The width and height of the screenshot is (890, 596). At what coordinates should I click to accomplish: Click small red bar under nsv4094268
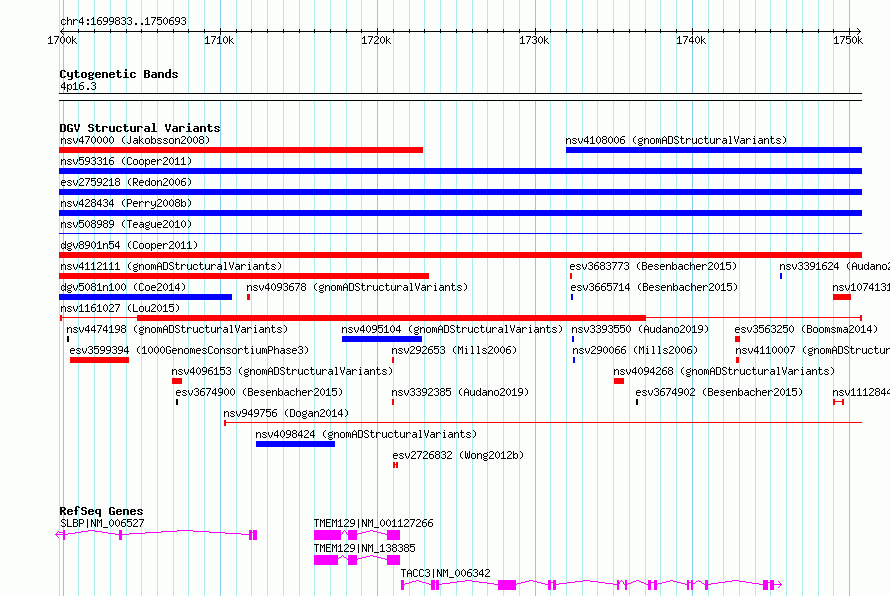tap(619, 381)
